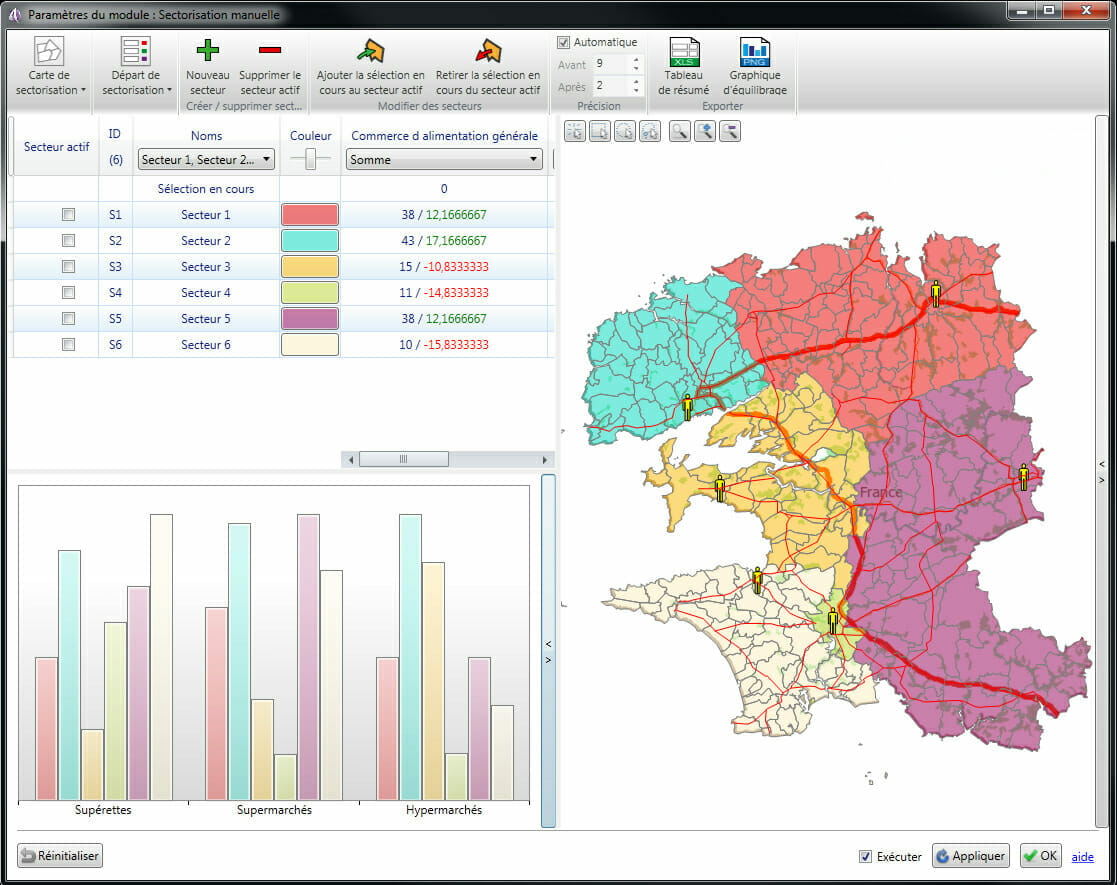Click the Appliquer button
1117x885 pixels.
click(x=970, y=856)
